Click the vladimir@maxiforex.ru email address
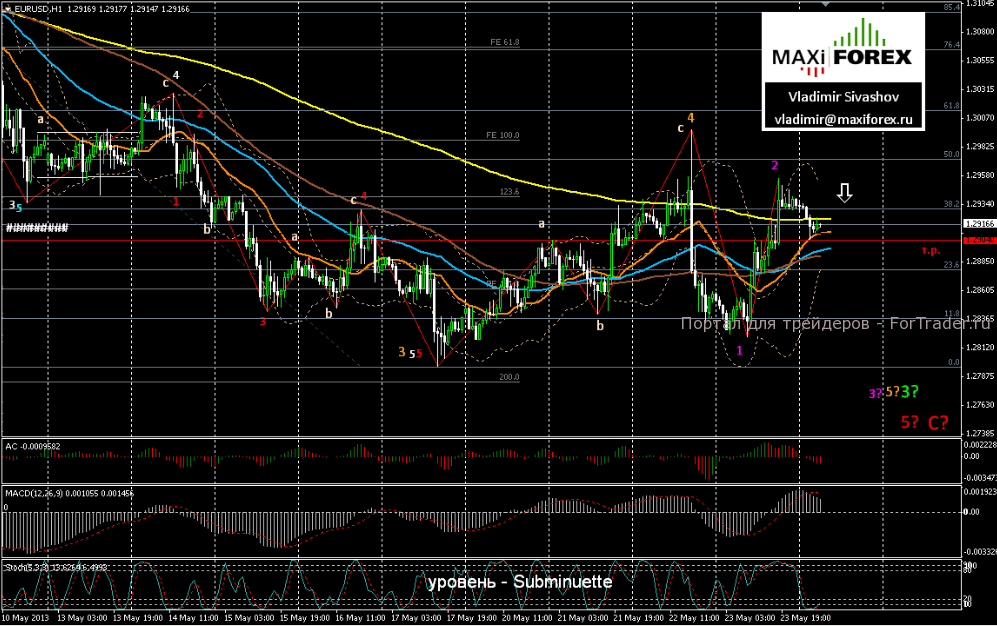The image size is (997, 626). click(x=842, y=118)
